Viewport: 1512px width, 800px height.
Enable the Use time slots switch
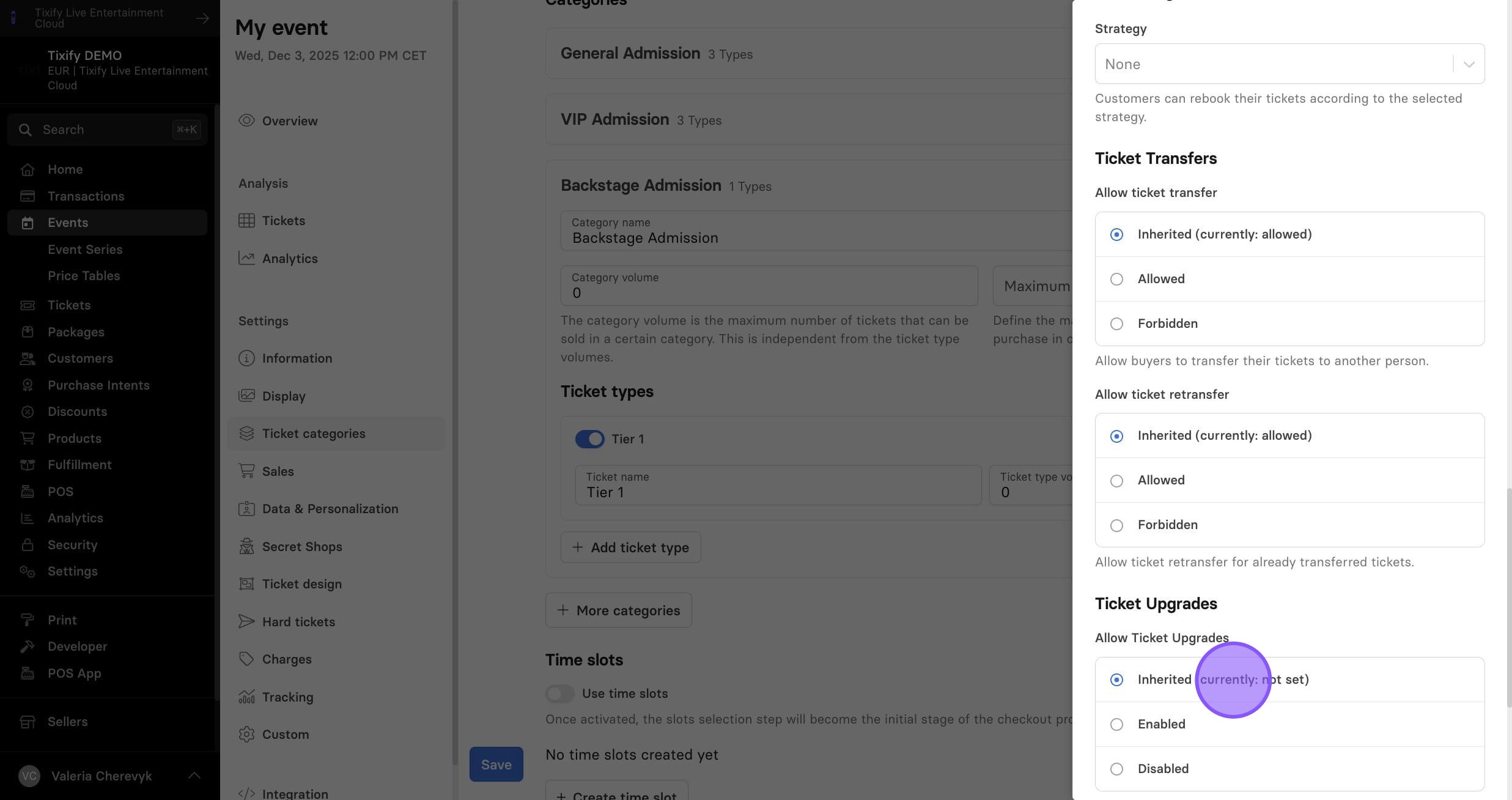tap(559, 694)
